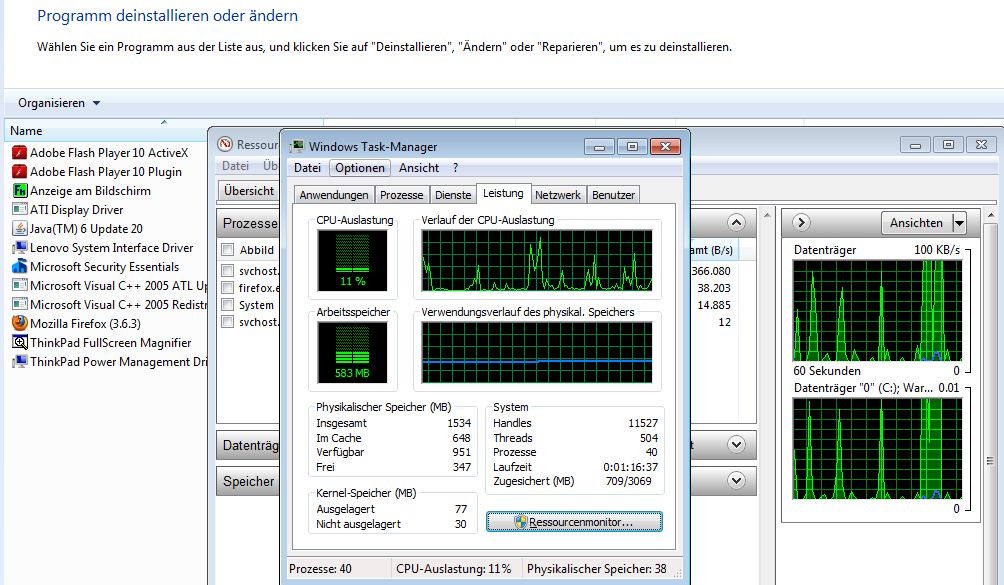
Task: Click the Physikalischer Speicher: 38 status entry
Action: (596, 569)
